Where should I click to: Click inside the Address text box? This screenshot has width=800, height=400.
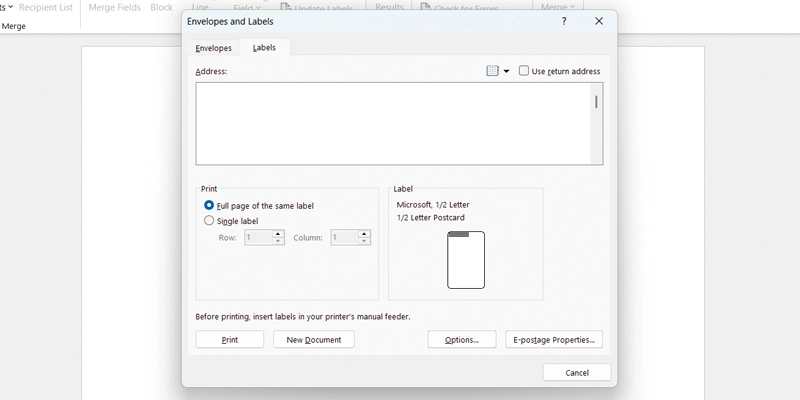coord(390,123)
